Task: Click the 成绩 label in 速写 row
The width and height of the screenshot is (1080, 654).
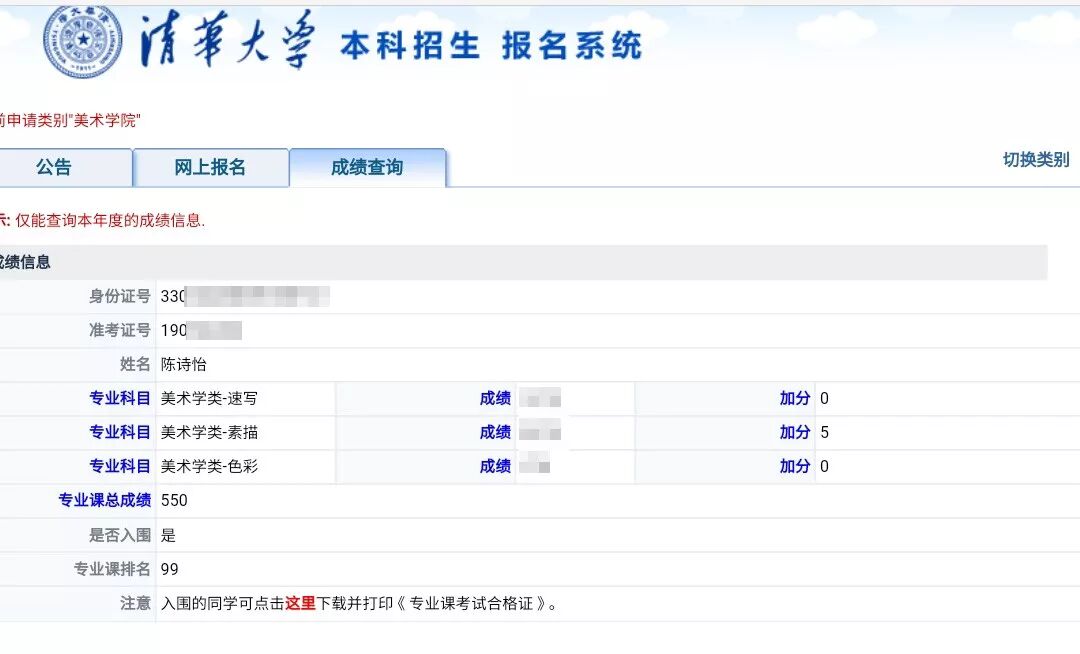Action: [495, 399]
